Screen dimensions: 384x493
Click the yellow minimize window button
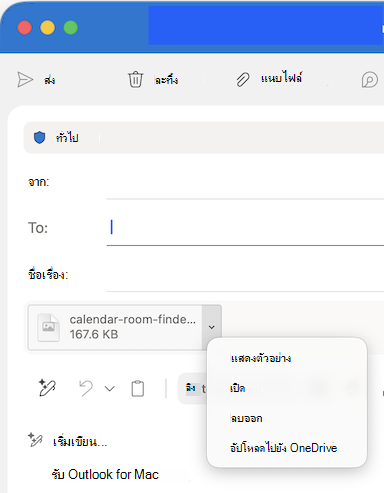(48, 27)
